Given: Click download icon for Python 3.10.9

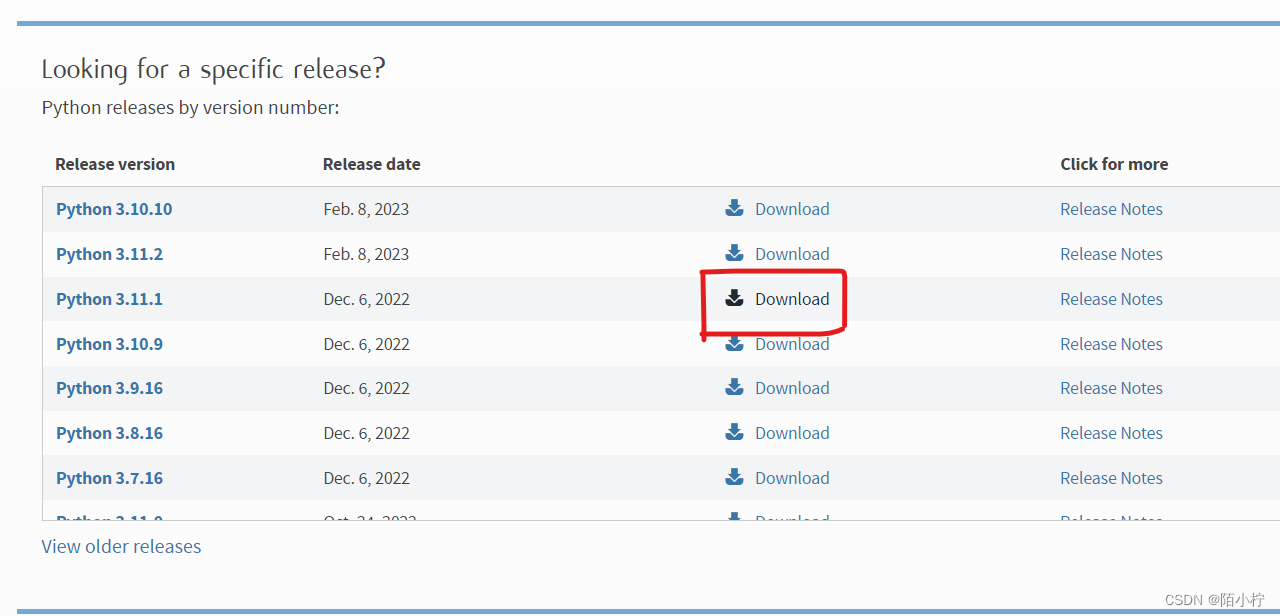Looking at the screenshot, I should coord(734,344).
